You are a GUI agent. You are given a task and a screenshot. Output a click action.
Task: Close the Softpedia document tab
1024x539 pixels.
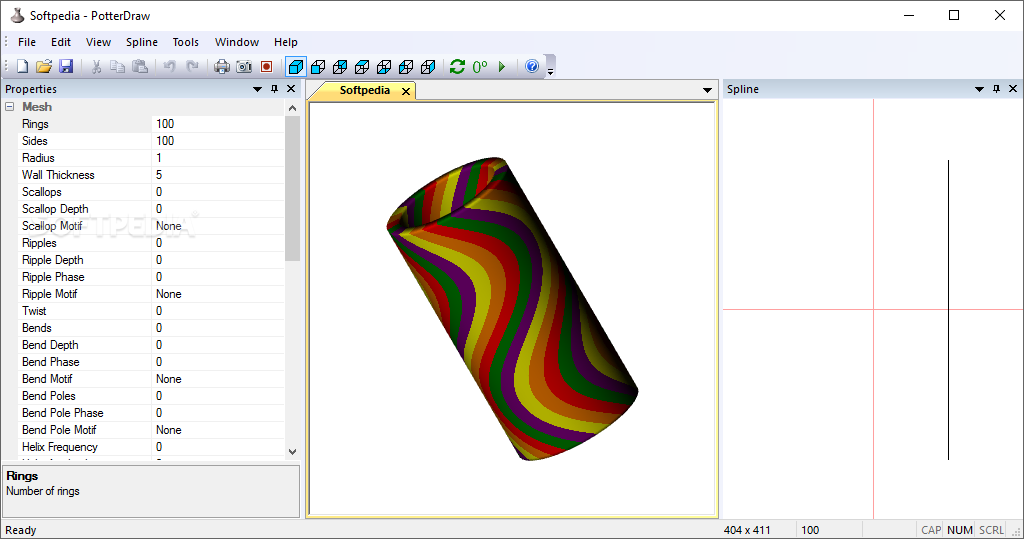click(406, 91)
